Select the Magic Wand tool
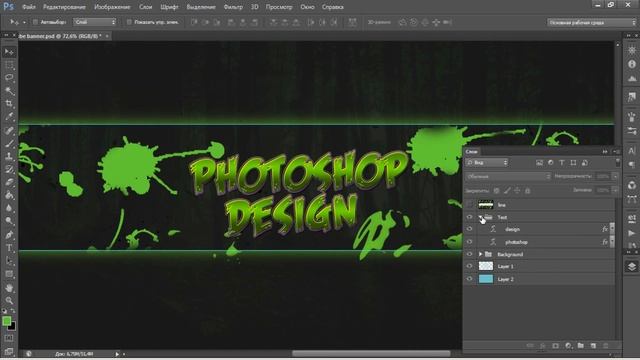This screenshot has width=640, height=360. click(x=9, y=91)
